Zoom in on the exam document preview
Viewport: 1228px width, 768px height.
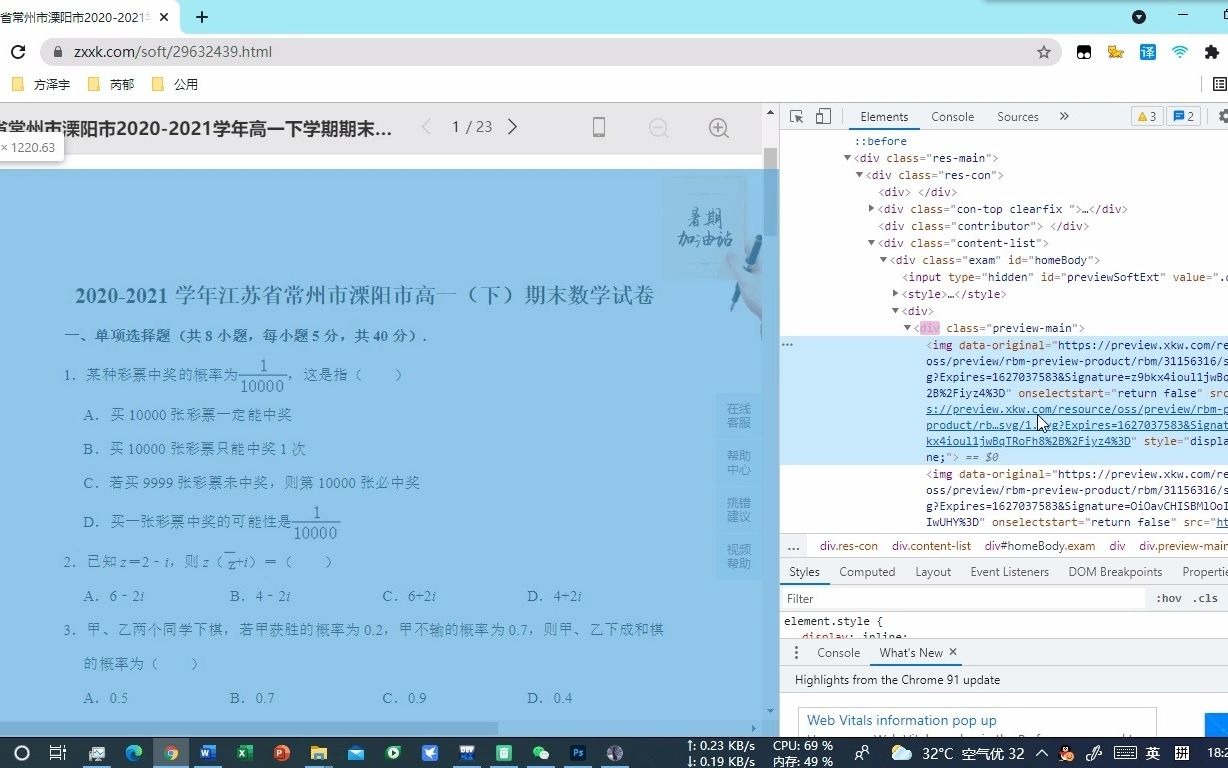(x=718, y=128)
